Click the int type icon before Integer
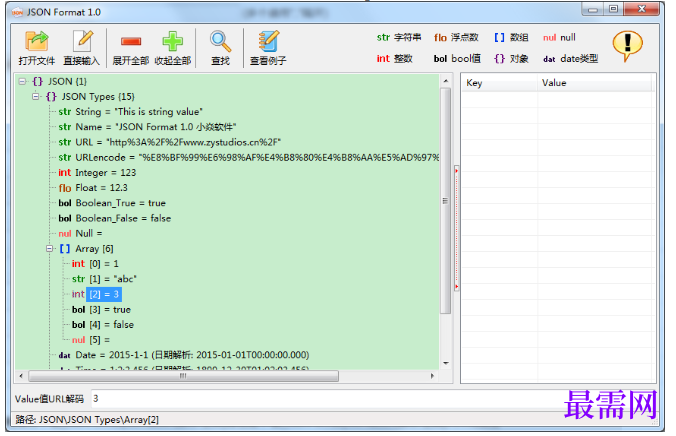676x436 pixels. click(65, 173)
